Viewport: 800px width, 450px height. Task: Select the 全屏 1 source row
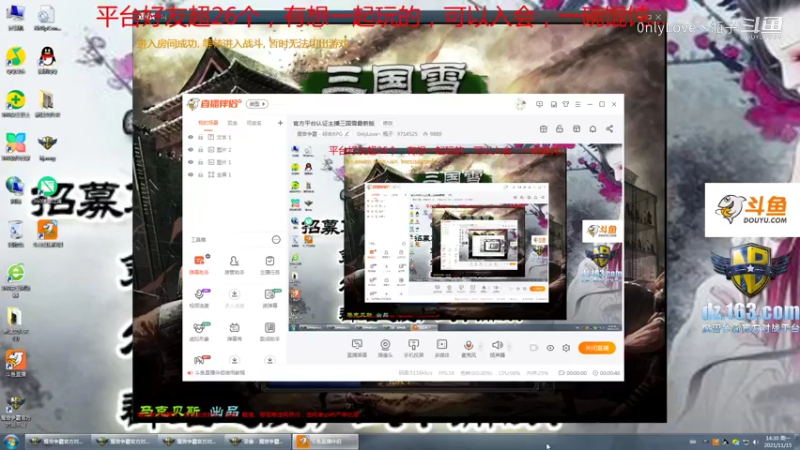(x=235, y=174)
